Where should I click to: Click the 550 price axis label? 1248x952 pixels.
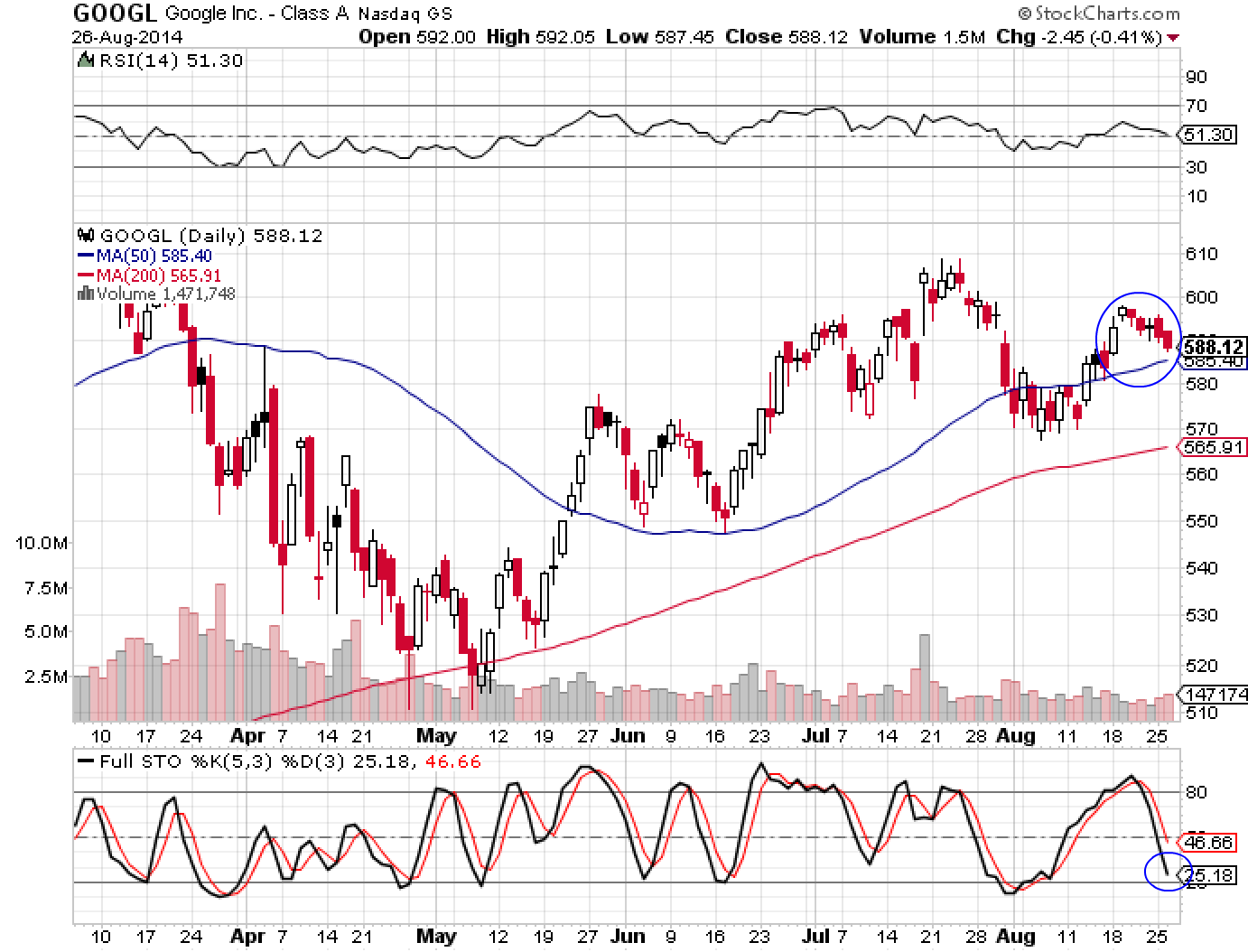coord(1200,521)
